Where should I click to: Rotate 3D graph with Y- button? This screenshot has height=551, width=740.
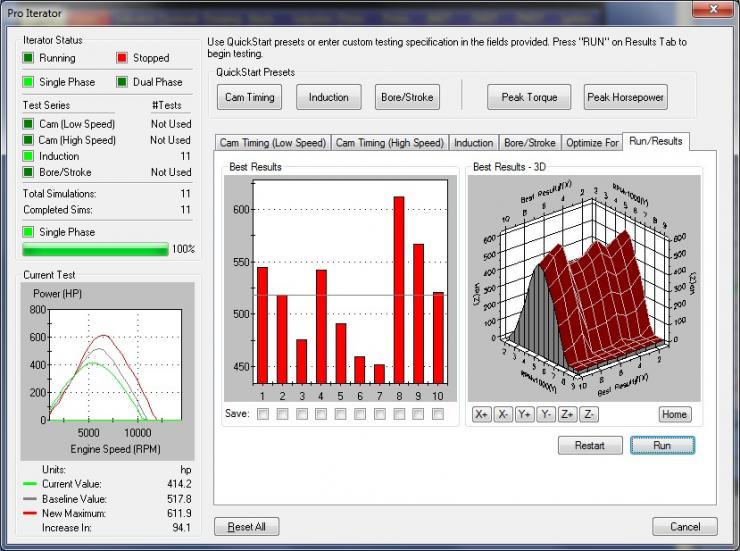(546, 414)
